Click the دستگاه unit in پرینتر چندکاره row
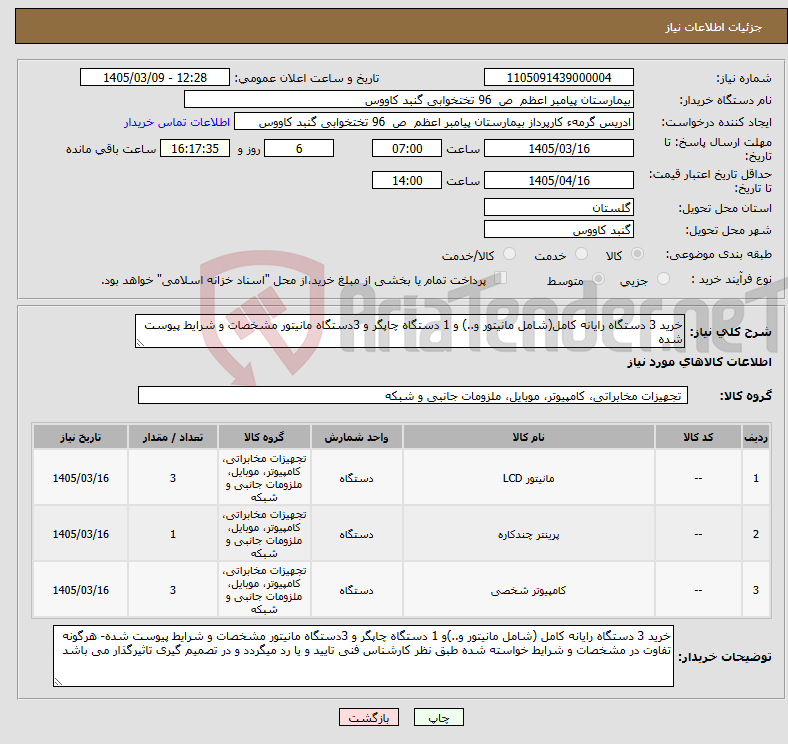788x744 pixels. (356, 534)
